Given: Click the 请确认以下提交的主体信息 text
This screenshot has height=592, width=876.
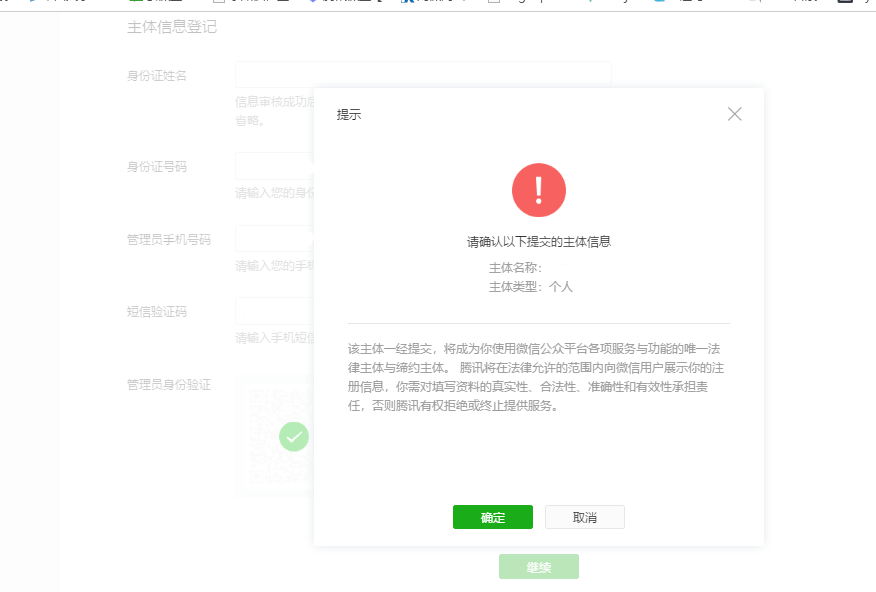Looking at the screenshot, I should 539,242.
